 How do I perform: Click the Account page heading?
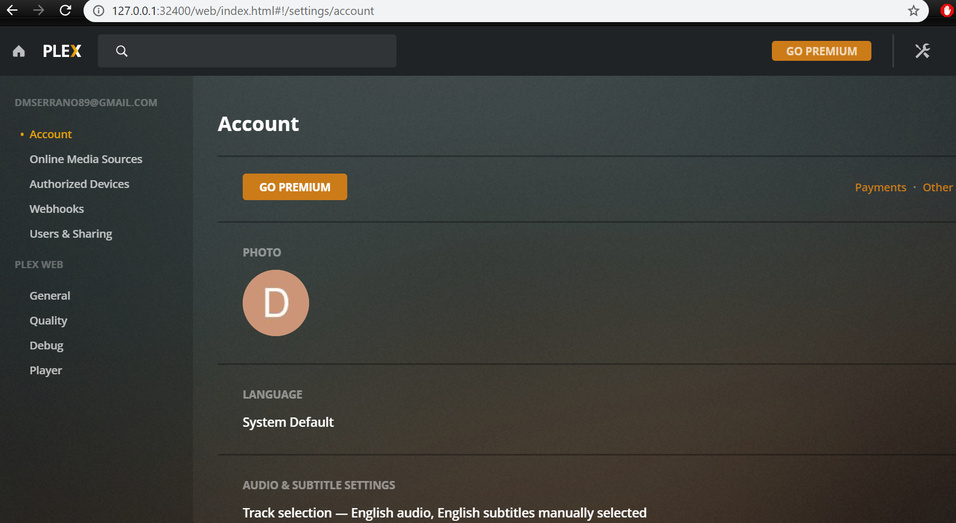tap(258, 124)
